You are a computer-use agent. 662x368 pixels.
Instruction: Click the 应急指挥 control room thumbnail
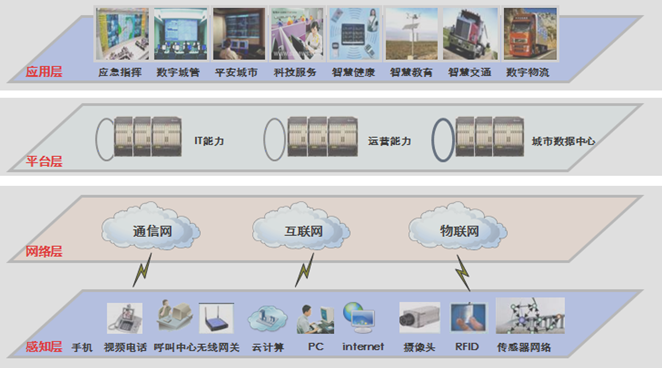122,34
